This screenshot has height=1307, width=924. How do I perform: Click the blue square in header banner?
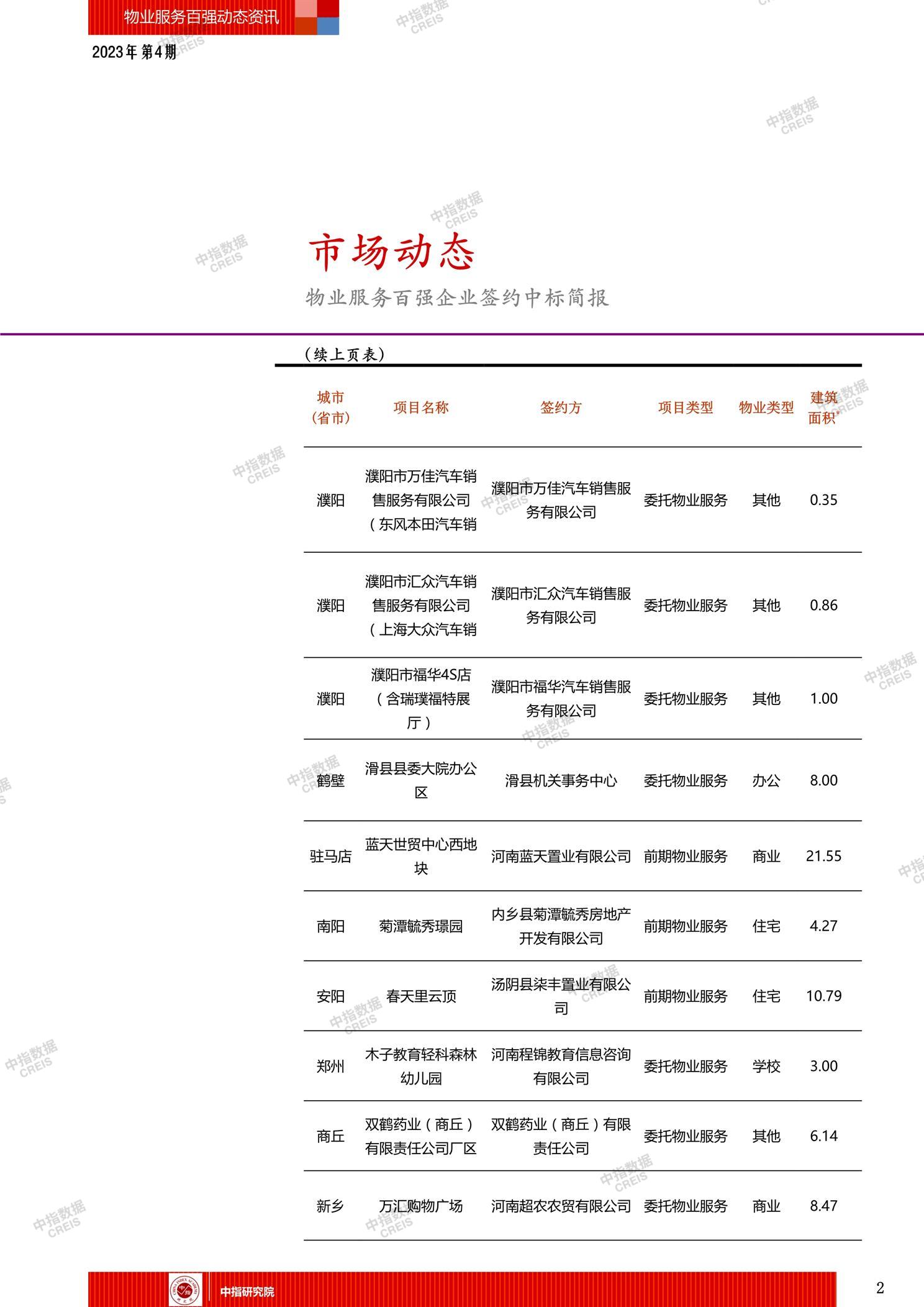pyautogui.click(x=329, y=26)
